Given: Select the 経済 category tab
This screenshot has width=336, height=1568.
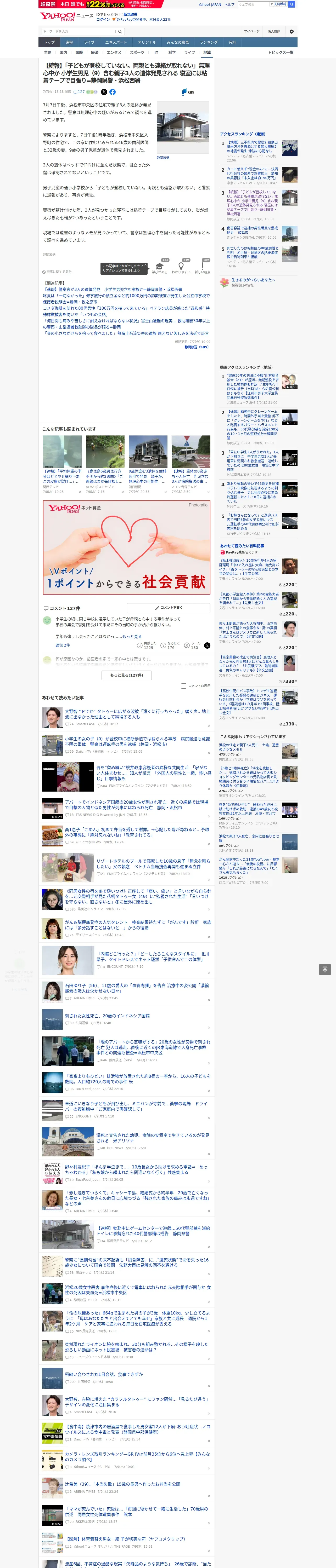Looking at the screenshot, I should 94,52.
